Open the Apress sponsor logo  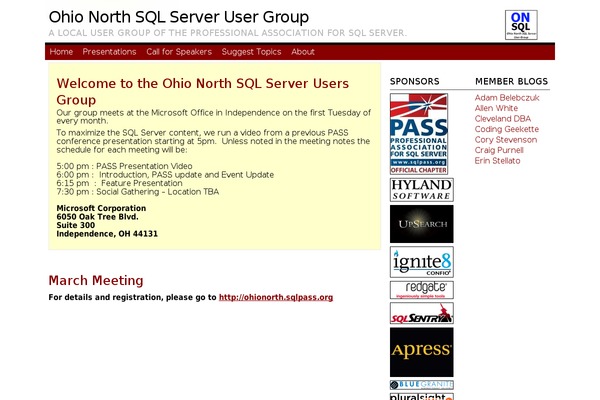click(422, 352)
